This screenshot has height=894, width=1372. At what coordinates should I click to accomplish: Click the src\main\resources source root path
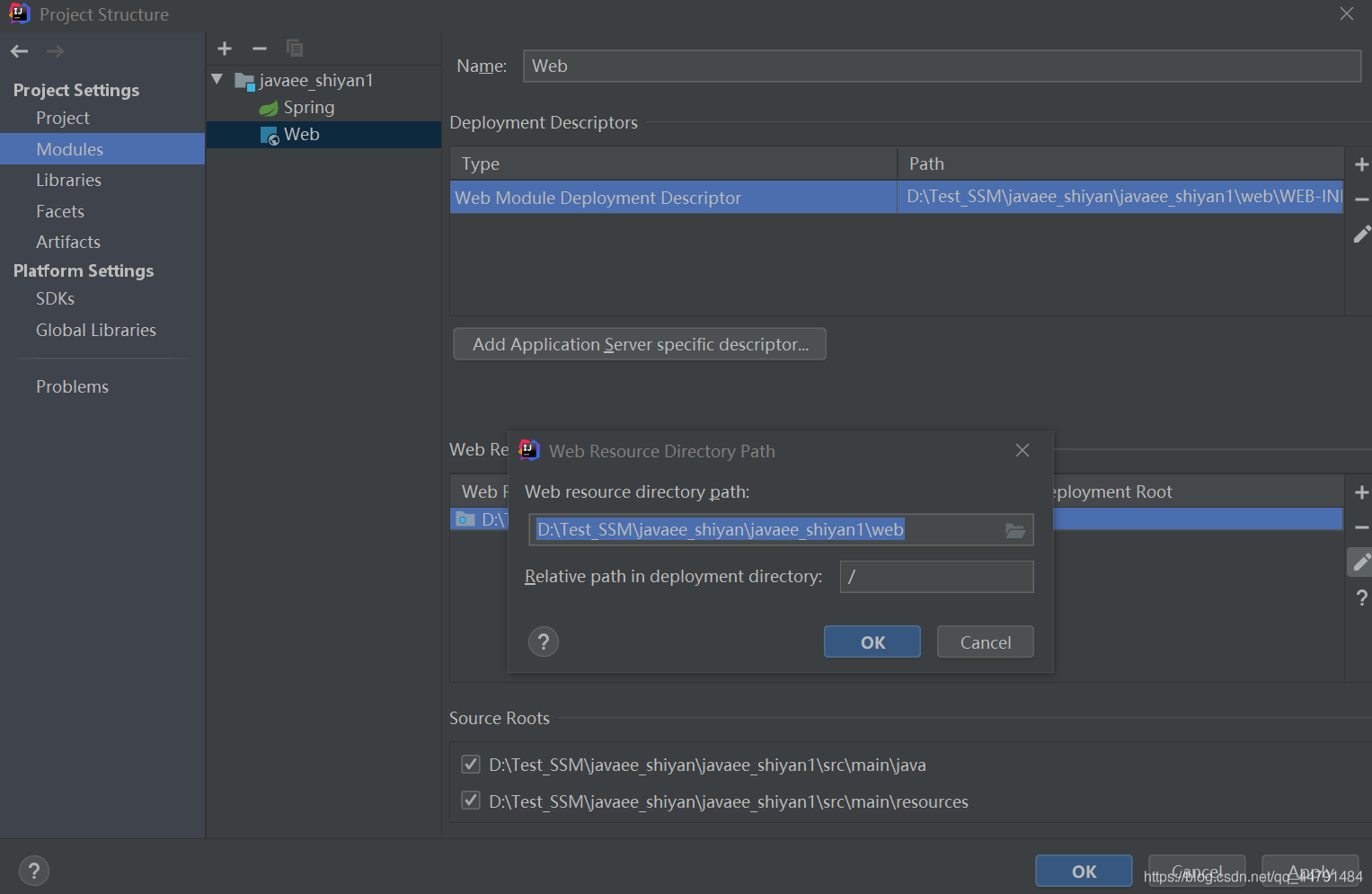point(729,801)
